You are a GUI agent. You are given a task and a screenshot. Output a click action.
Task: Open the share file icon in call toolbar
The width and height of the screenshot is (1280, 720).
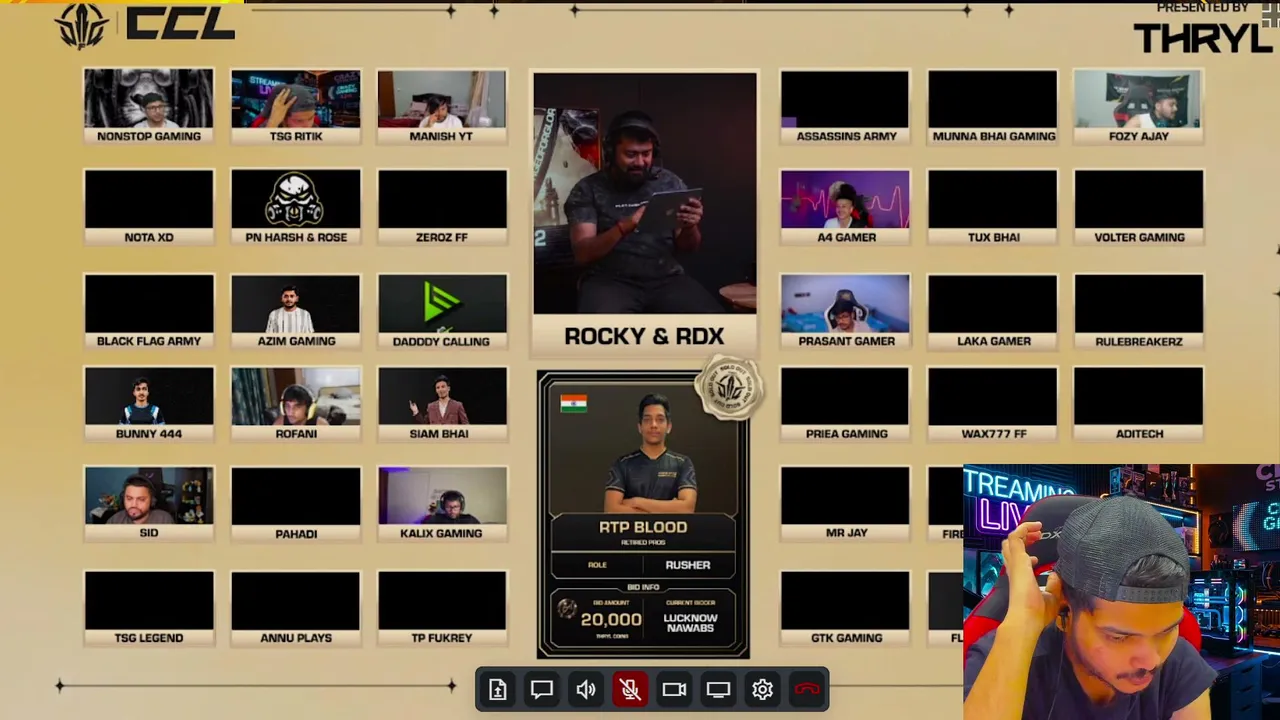498,689
